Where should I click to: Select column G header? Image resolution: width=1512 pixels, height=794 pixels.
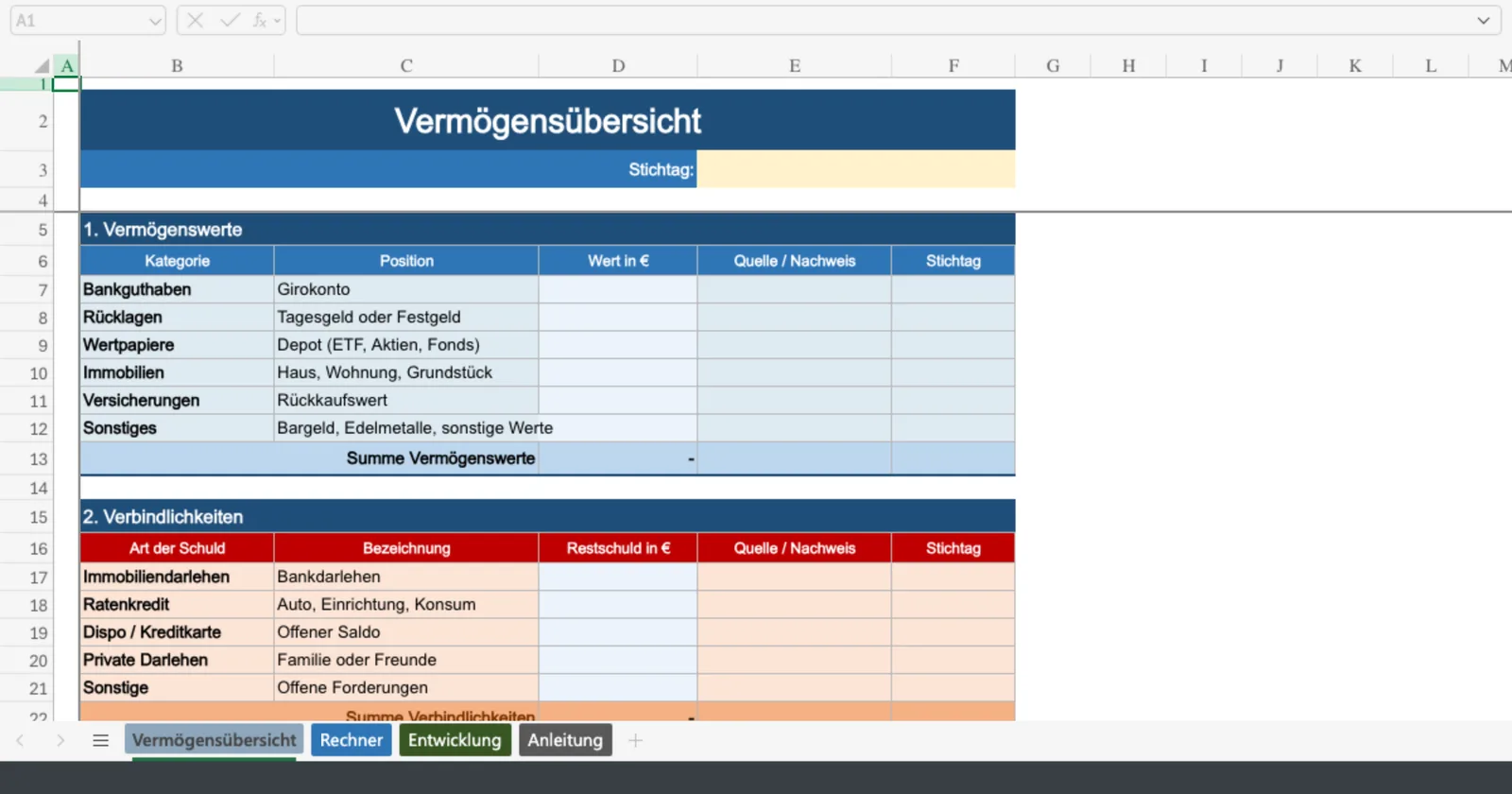pyautogui.click(x=1053, y=65)
